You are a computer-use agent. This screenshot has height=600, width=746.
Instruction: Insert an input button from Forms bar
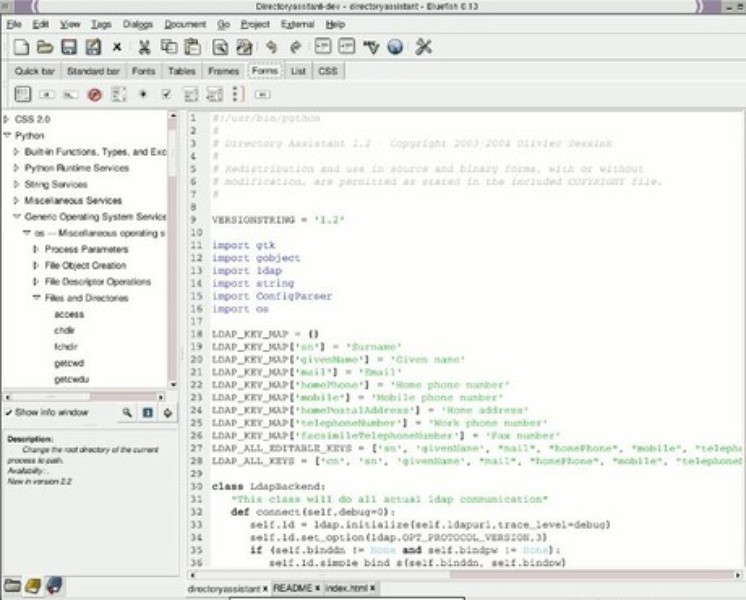pyautogui.click(x=47, y=95)
